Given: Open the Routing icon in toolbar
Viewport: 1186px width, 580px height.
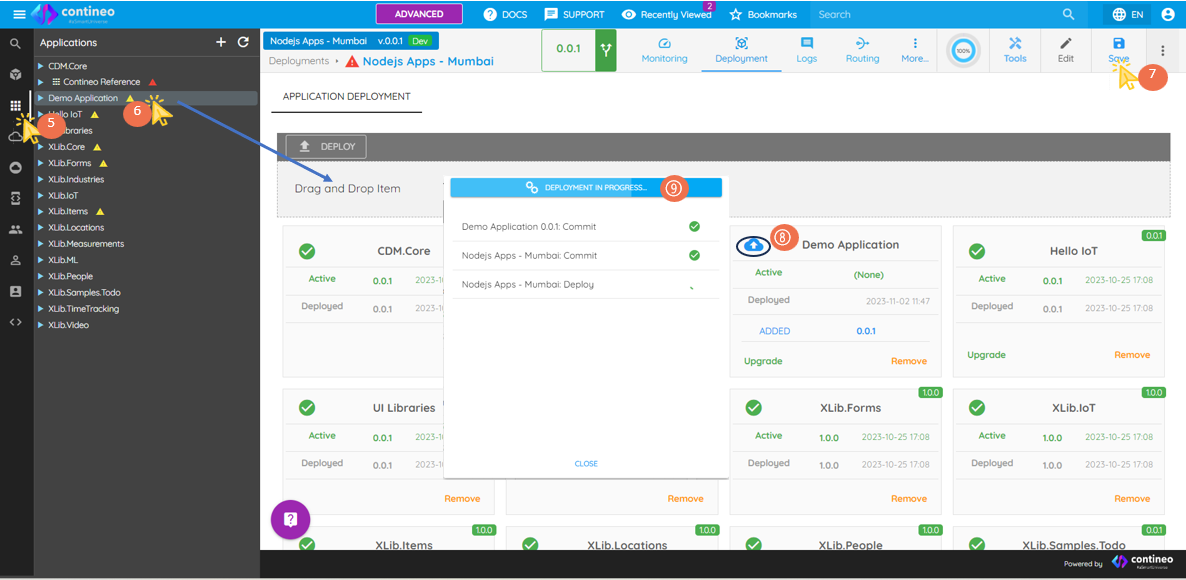Looking at the screenshot, I should (x=862, y=44).
